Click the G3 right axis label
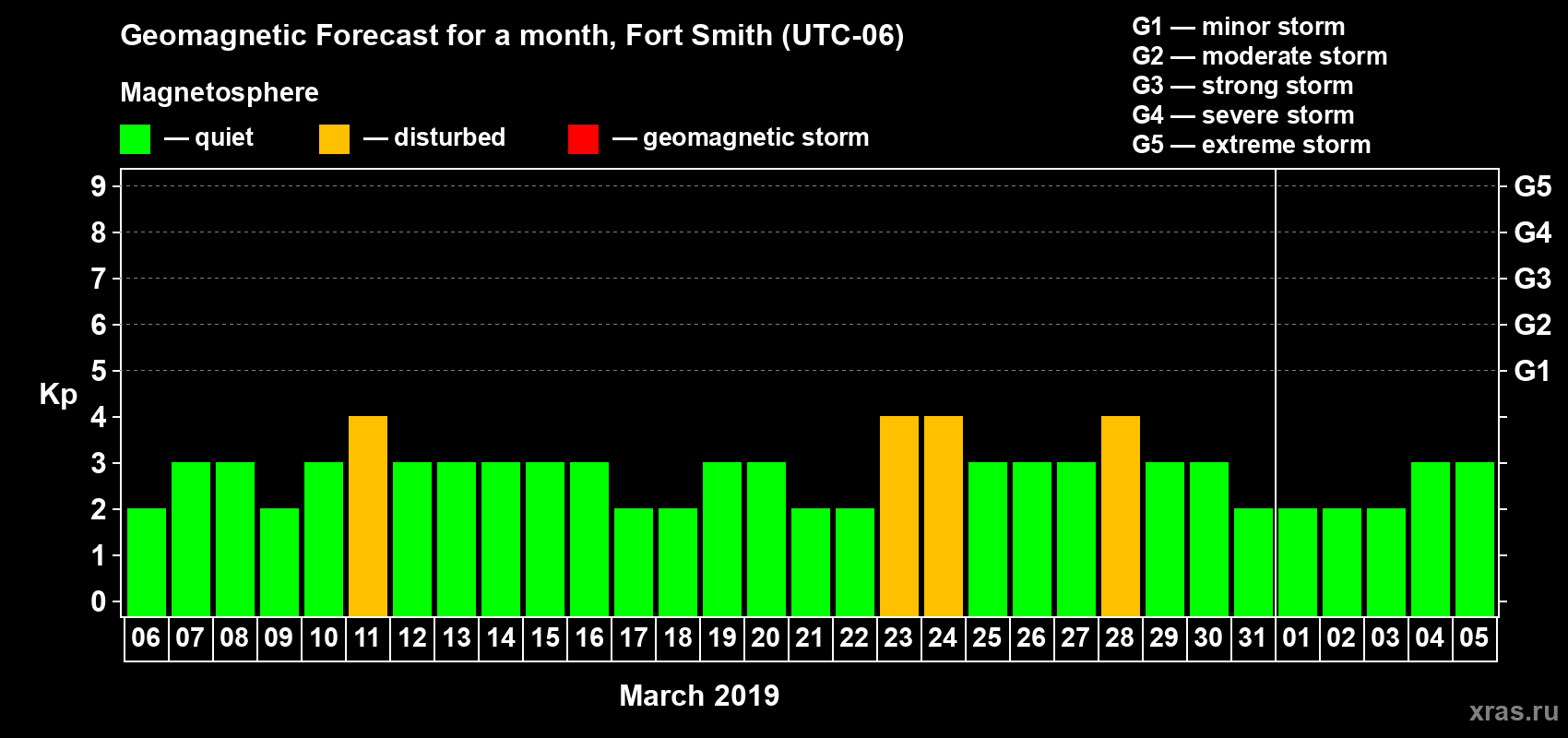The width and height of the screenshot is (1568, 738). pyautogui.click(x=1532, y=279)
